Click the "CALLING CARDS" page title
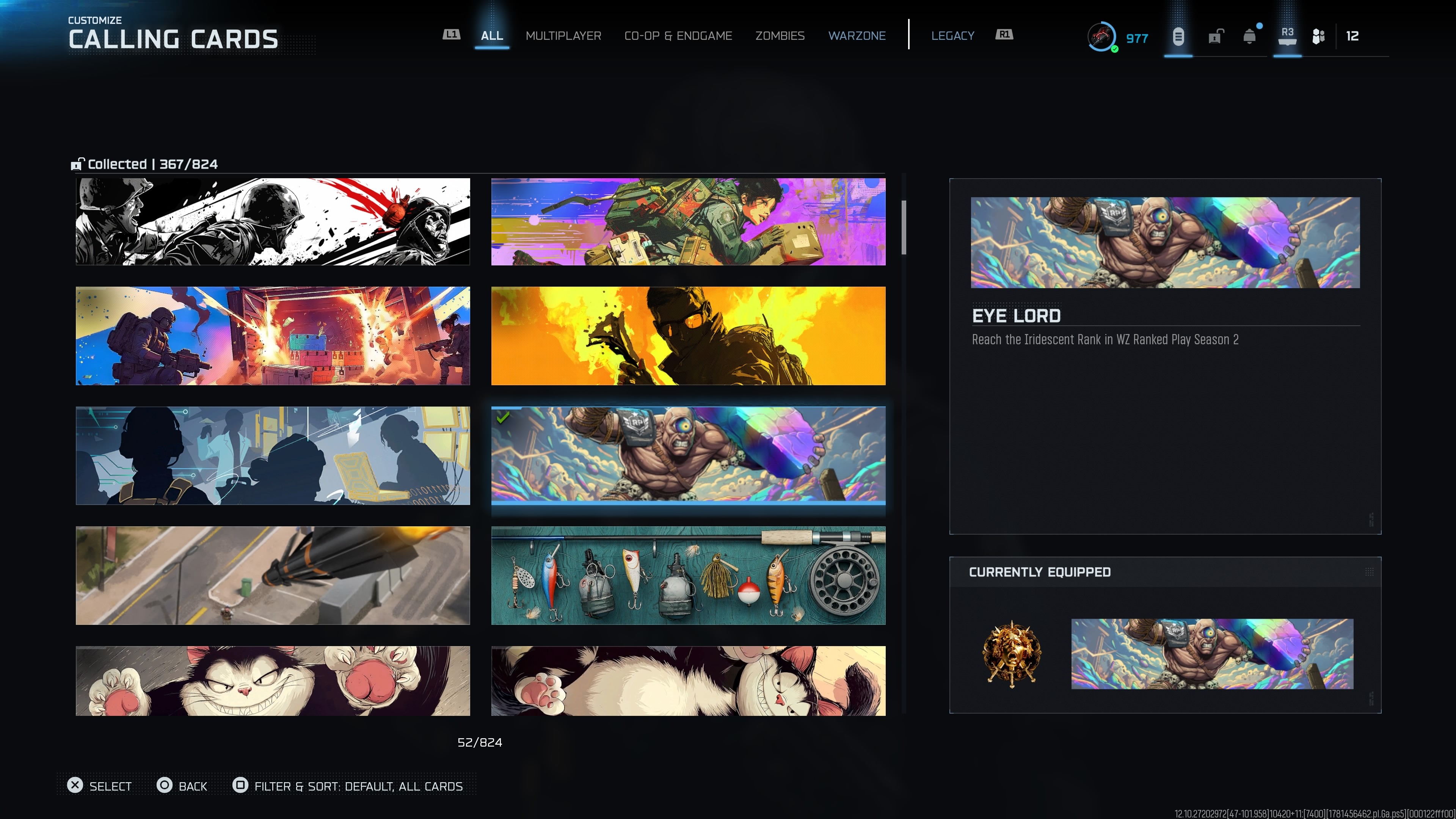Viewport: 1456px width, 819px height. 173,39
